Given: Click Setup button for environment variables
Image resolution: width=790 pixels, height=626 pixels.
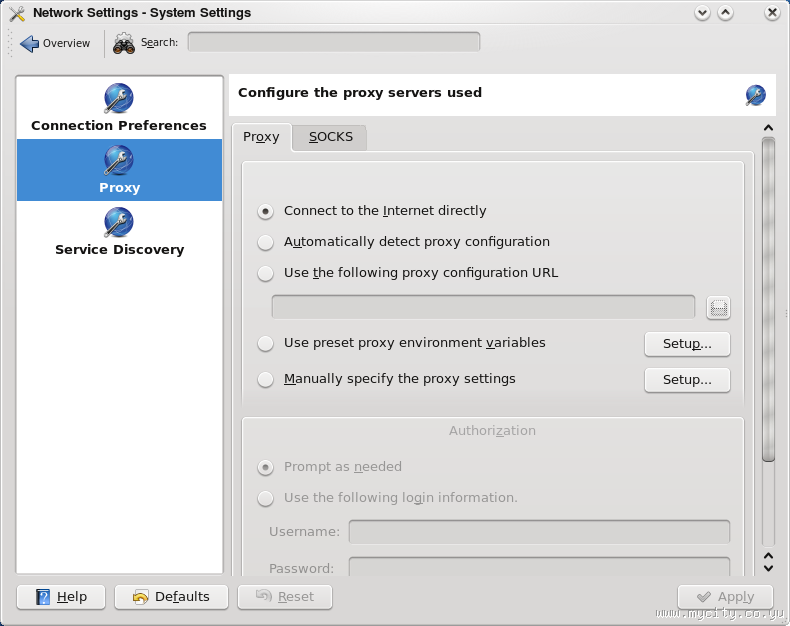Looking at the screenshot, I should click(x=687, y=344).
